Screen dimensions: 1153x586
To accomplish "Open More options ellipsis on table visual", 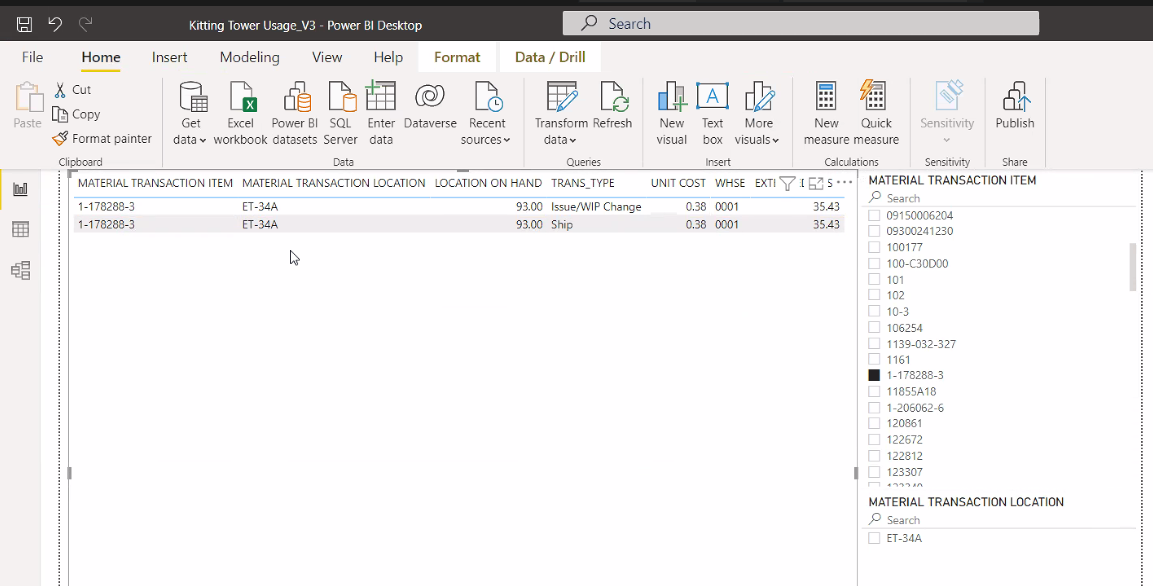I will [844, 183].
